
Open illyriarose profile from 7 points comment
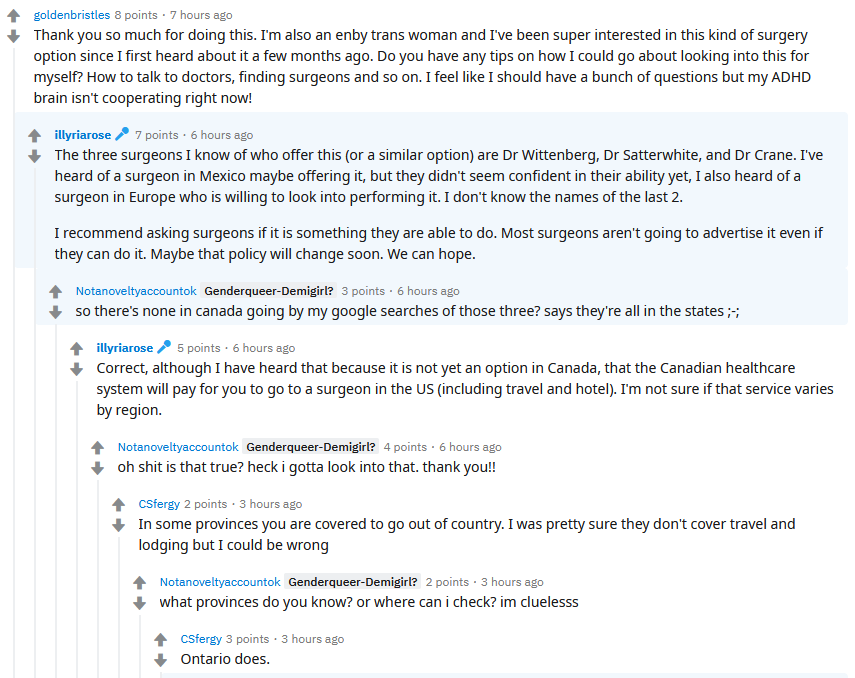coord(83,135)
